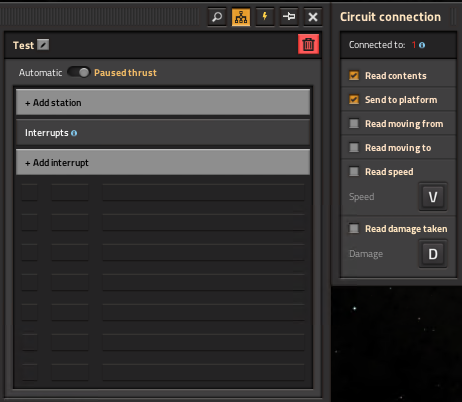Enable the Read moving from checkbox
The height and width of the screenshot is (402, 462).
click(354, 124)
